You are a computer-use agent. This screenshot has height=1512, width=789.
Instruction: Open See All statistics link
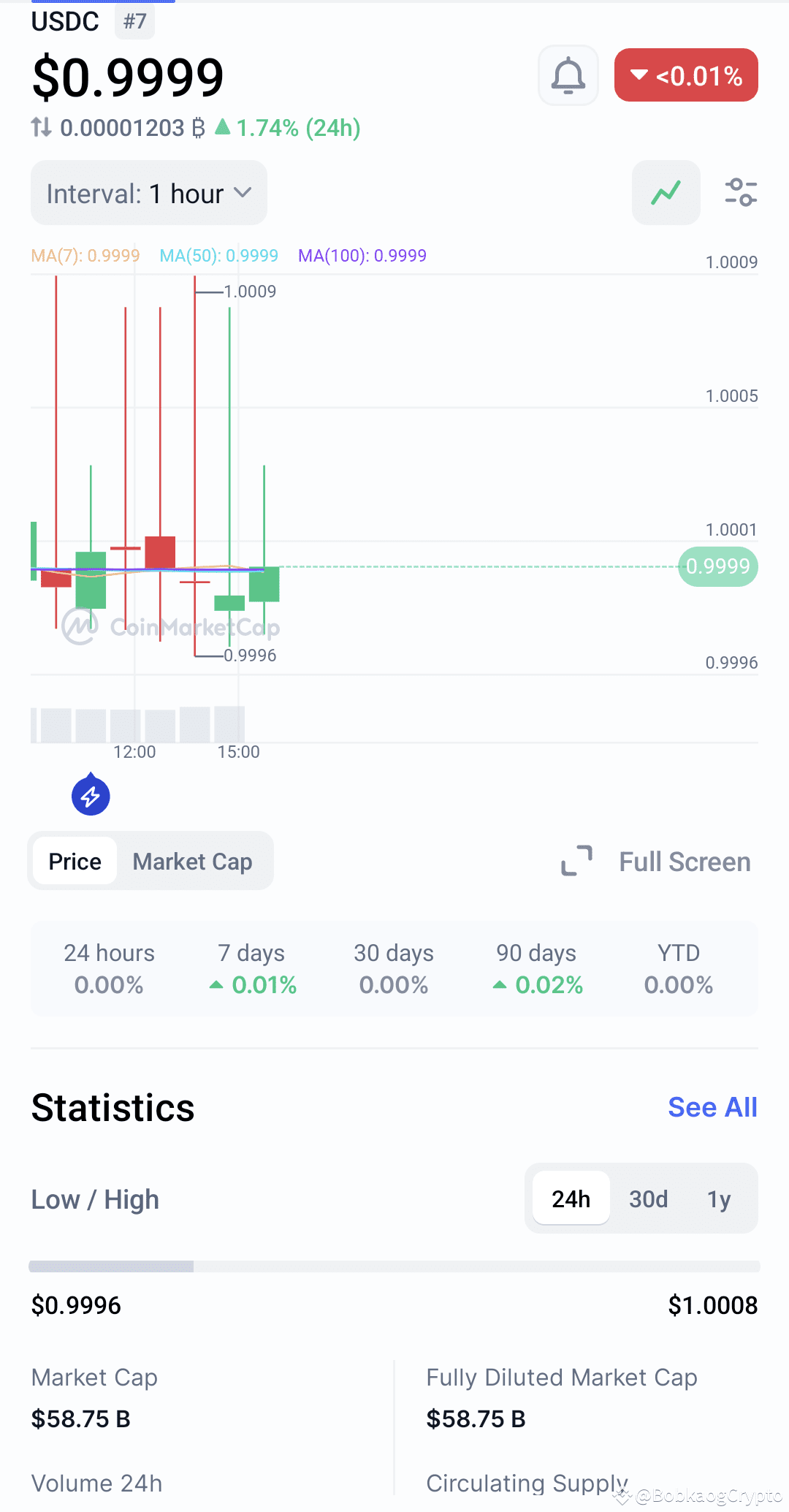pyautogui.click(x=712, y=1107)
